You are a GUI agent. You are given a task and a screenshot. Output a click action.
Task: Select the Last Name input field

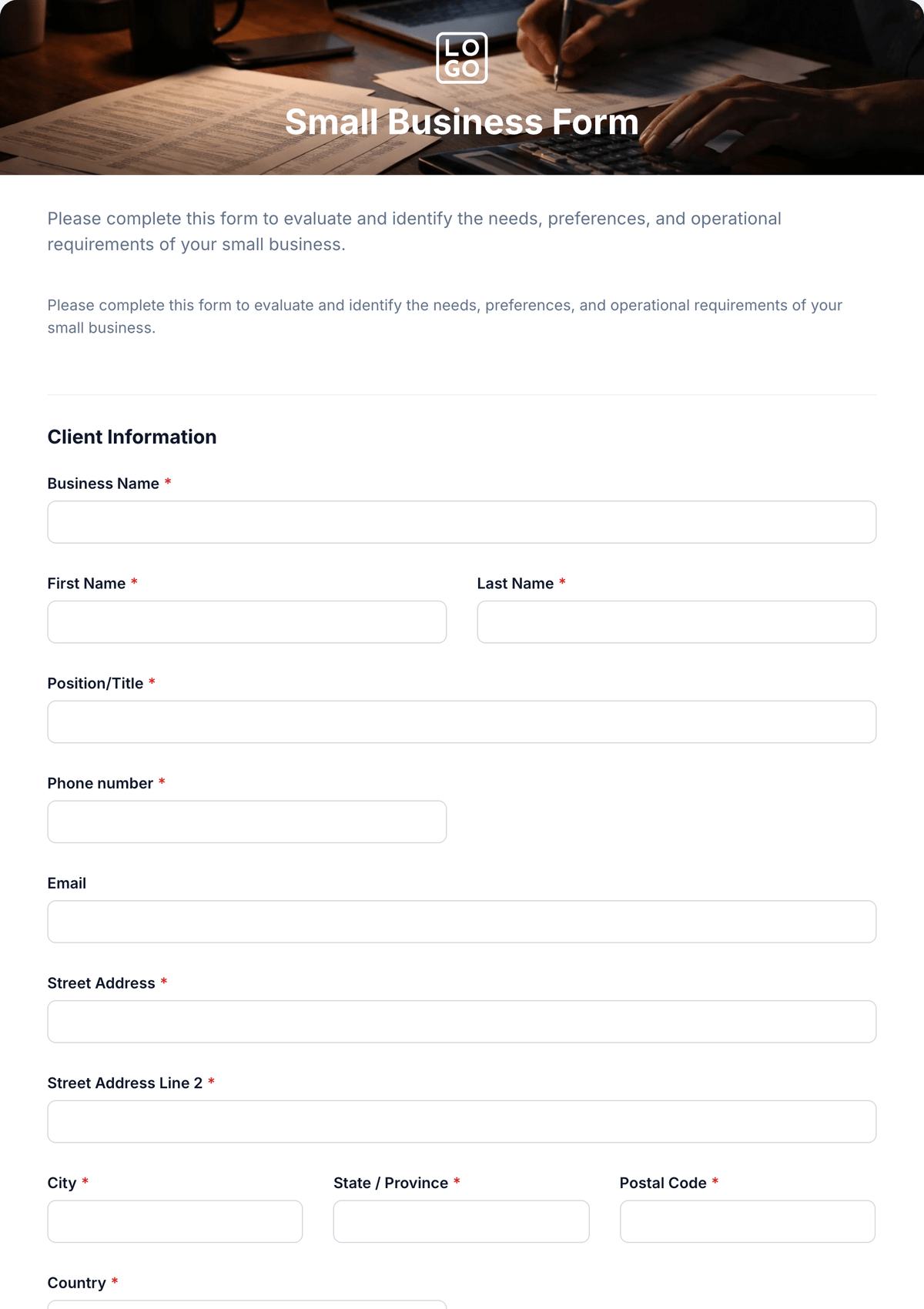[677, 622]
